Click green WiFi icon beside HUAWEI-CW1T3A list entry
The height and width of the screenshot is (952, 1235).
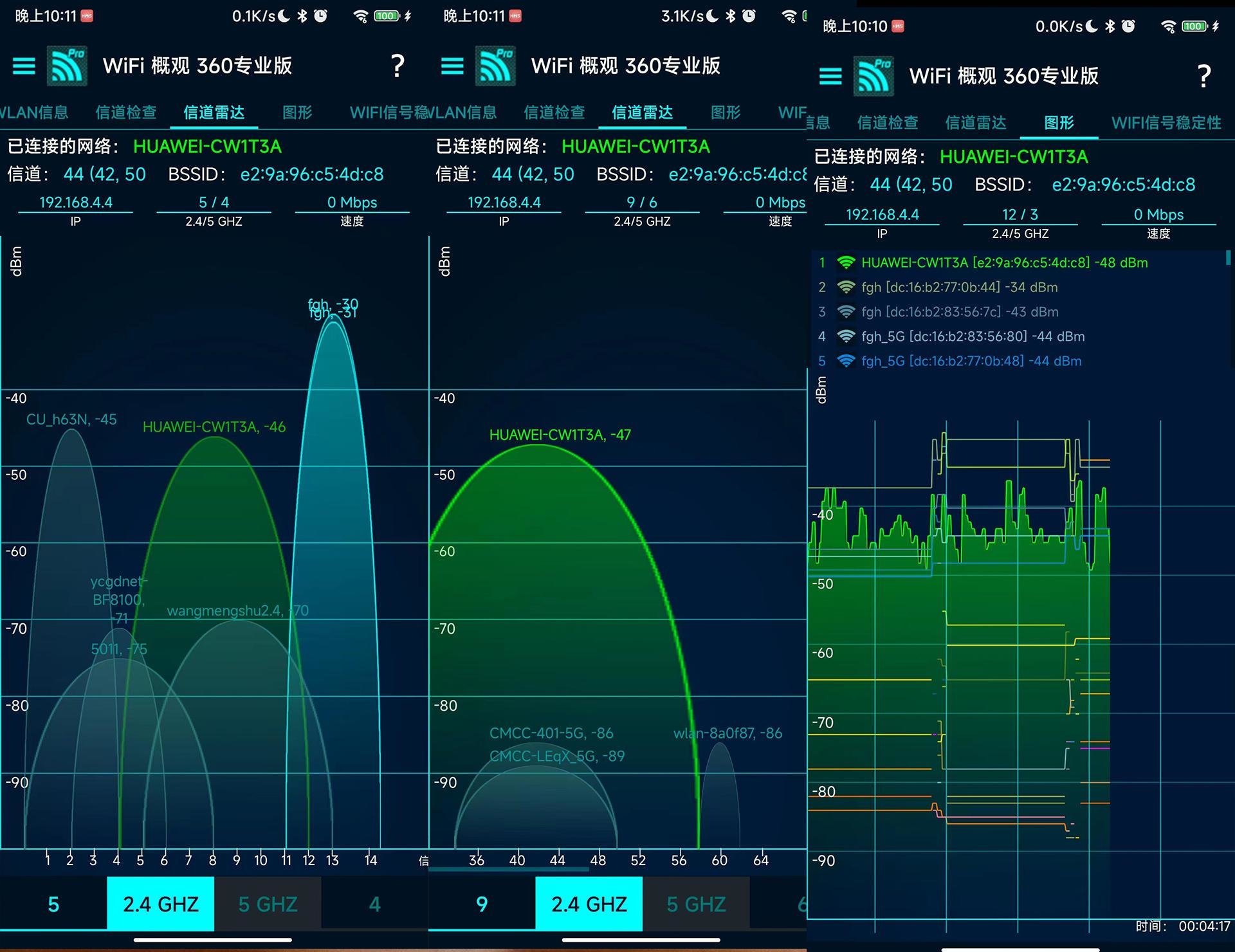846,262
